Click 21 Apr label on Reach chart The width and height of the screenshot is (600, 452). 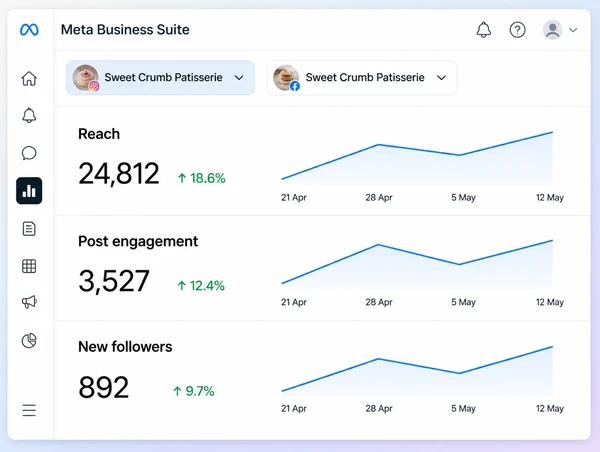pos(294,197)
